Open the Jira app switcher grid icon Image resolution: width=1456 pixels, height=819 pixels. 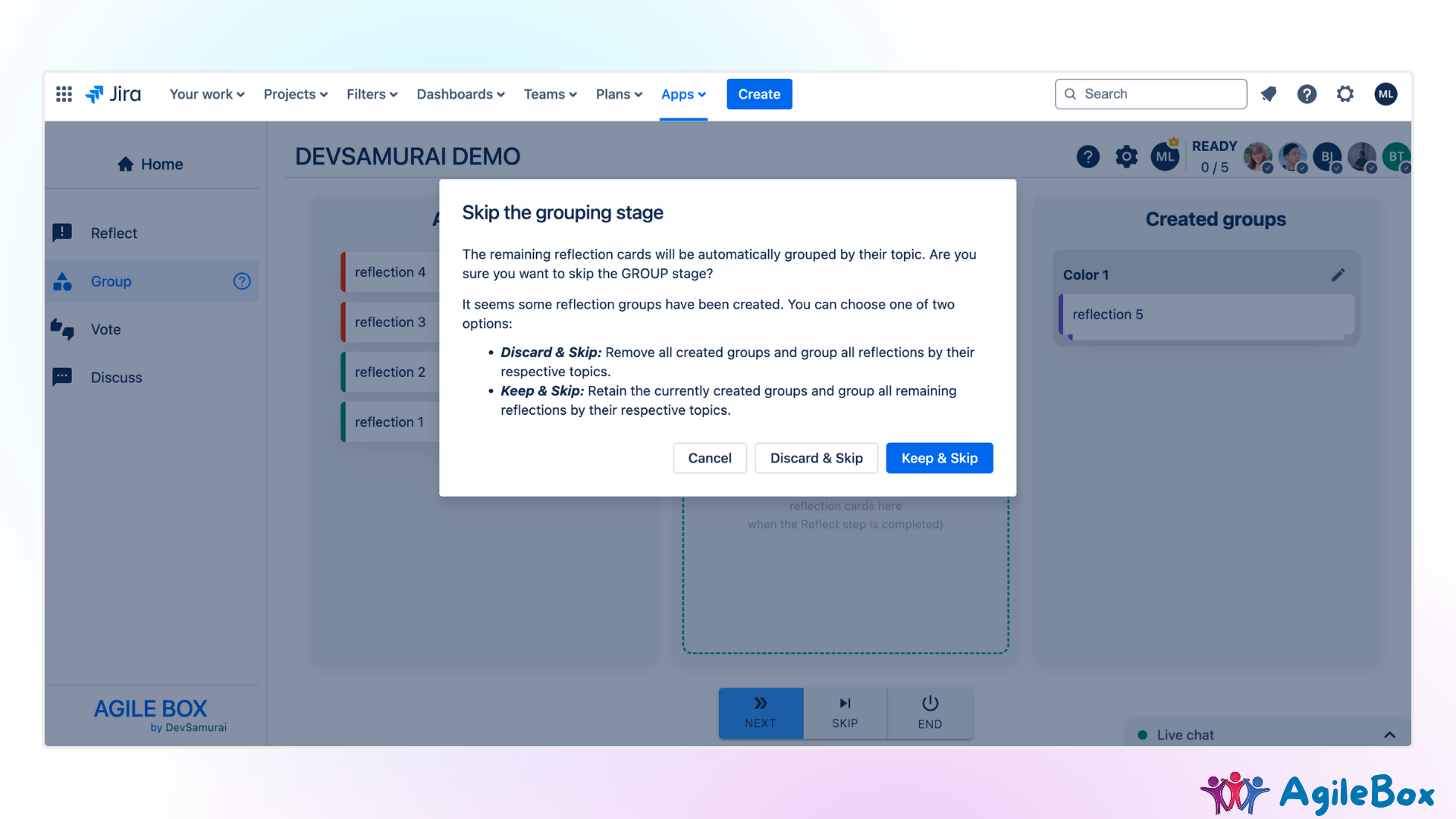(64, 94)
